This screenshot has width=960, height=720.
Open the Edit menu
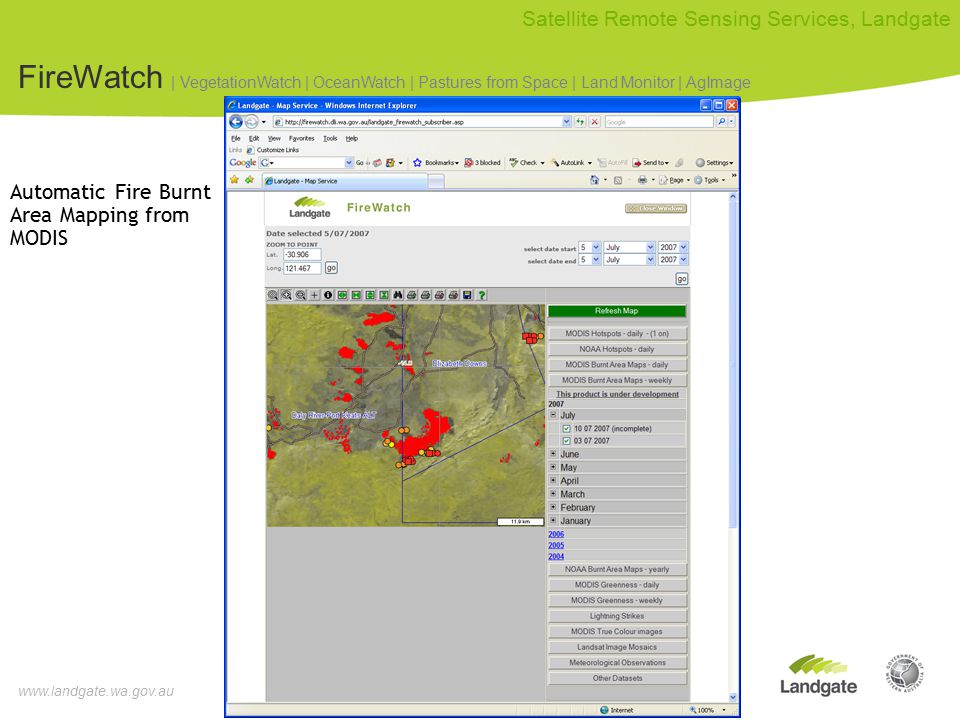(x=254, y=138)
